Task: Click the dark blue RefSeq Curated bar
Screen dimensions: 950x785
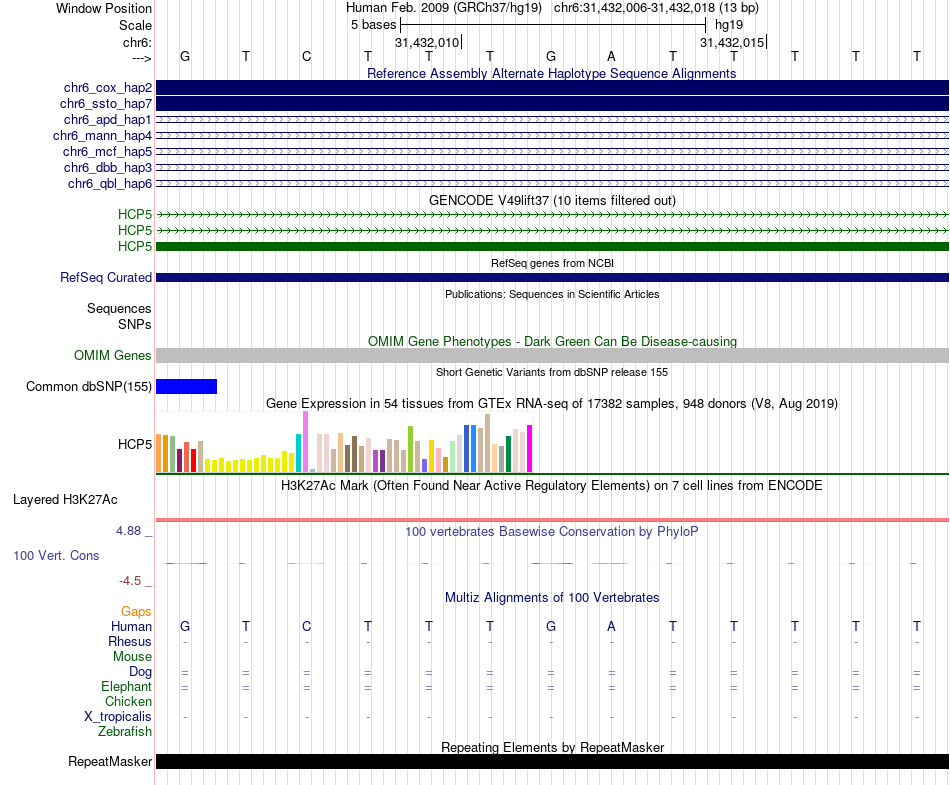Action: click(x=552, y=277)
